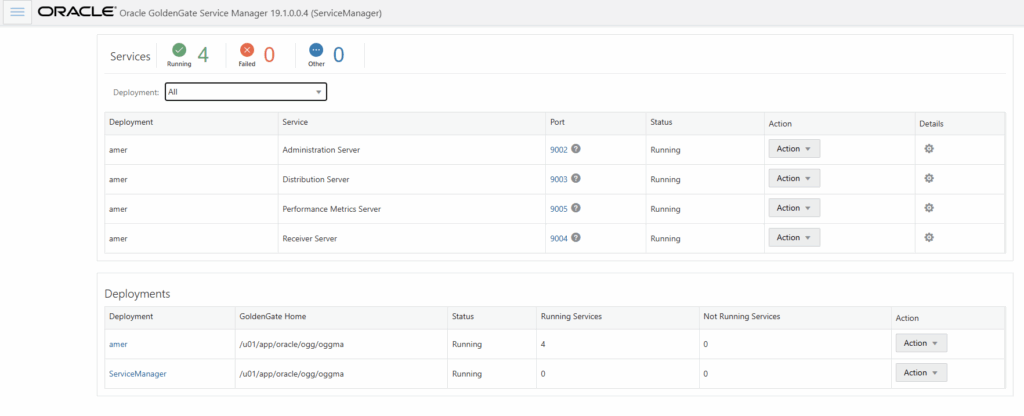This screenshot has width=1024, height=416.
Task: Click the GoldenGate Home column header
Action: coord(273,316)
